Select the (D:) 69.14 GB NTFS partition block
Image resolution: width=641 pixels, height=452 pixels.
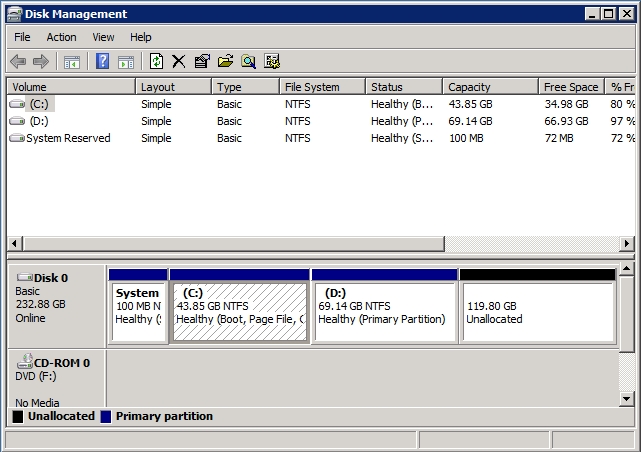click(x=384, y=306)
